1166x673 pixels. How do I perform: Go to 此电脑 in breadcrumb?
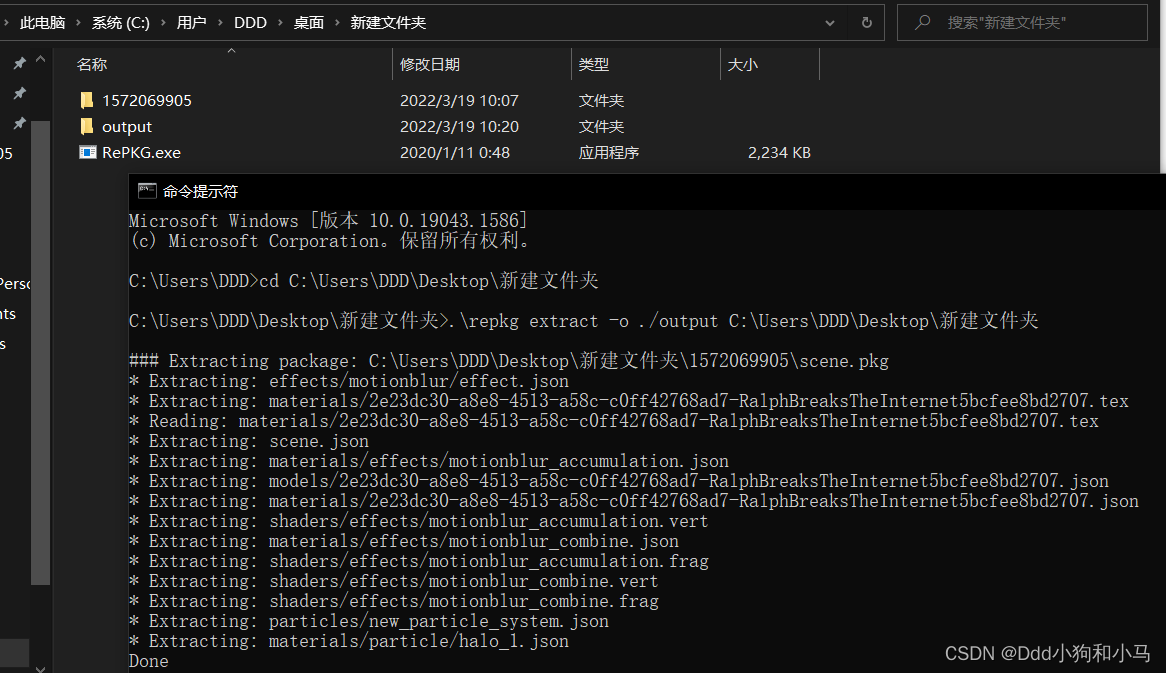(x=42, y=23)
